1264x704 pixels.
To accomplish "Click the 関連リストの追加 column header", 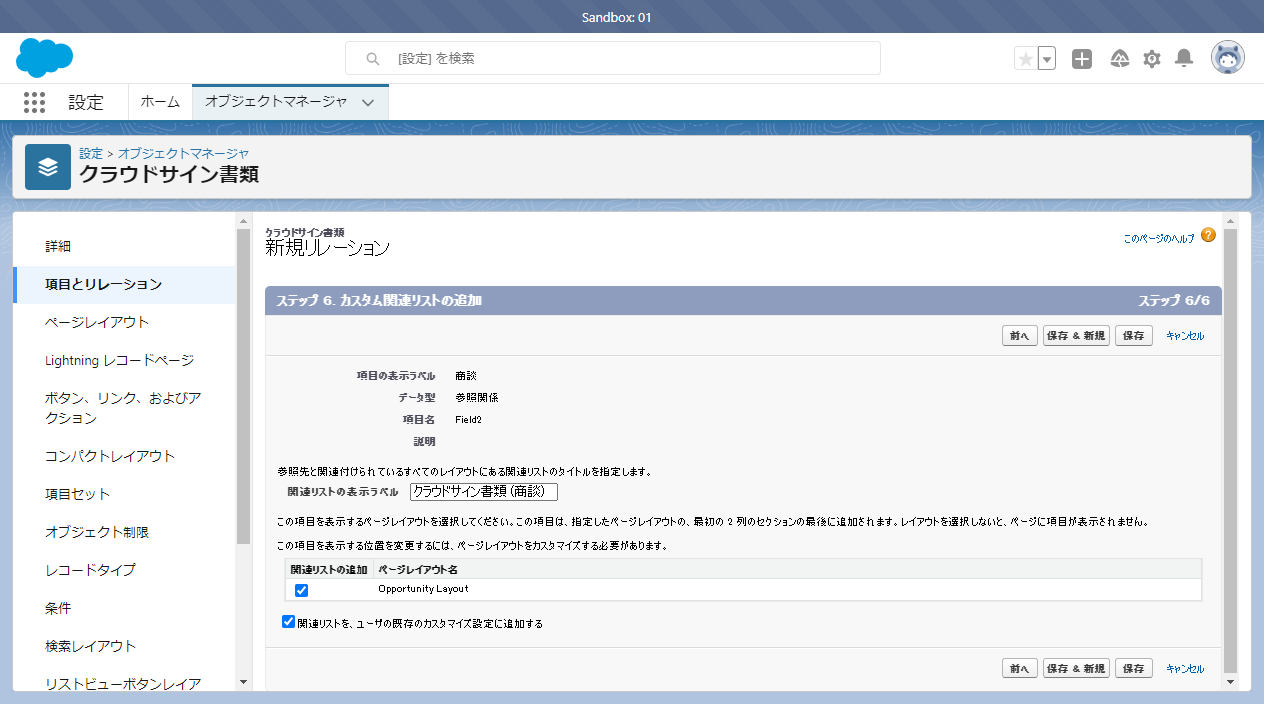I will coord(329,569).
